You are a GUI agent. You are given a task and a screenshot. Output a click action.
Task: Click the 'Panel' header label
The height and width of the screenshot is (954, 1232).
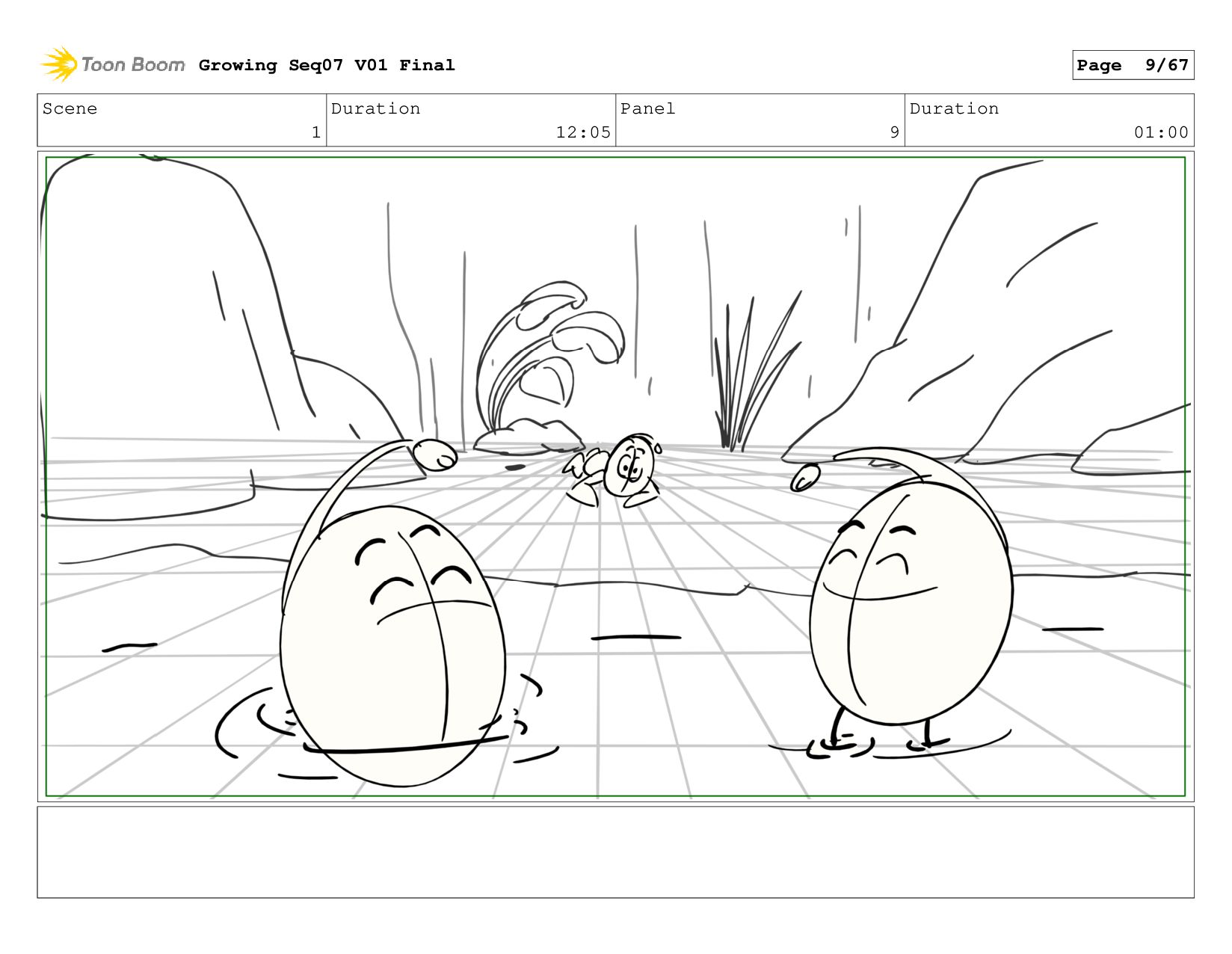(647, 108)
